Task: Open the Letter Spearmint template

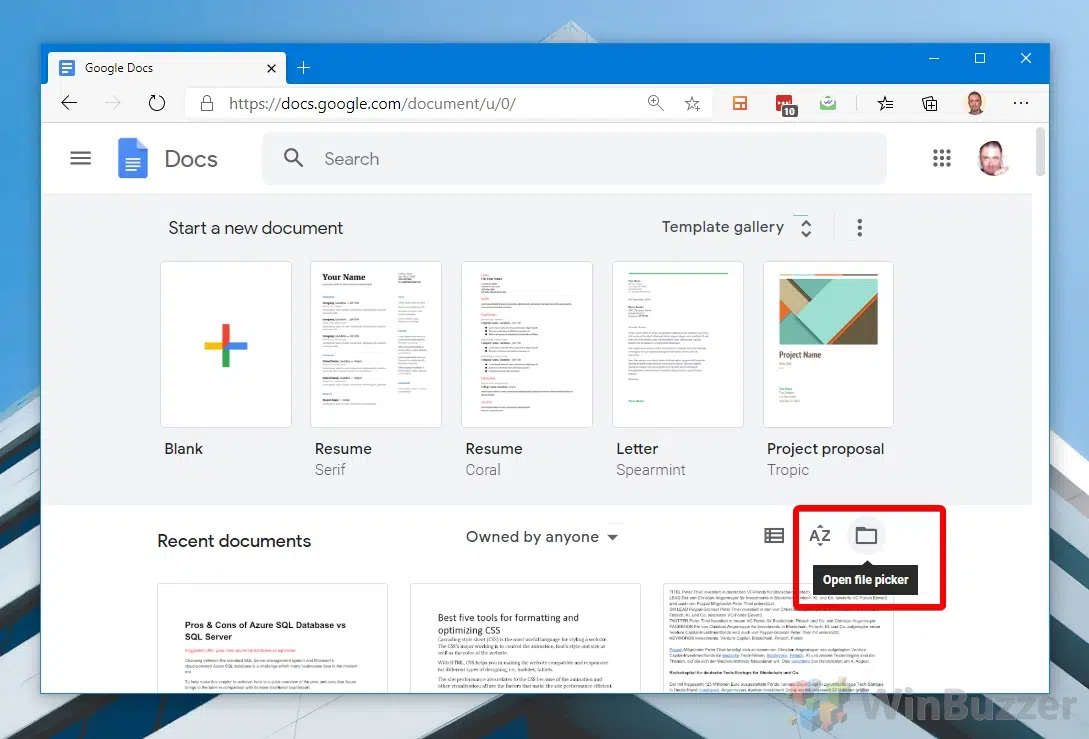Action: point(678,344)
